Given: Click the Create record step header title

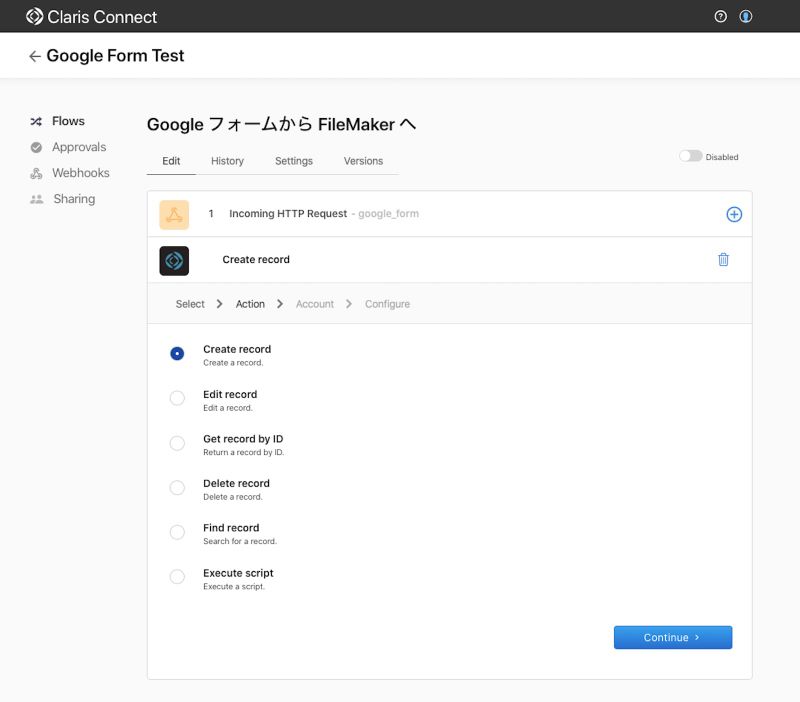Looking at the screenshot, I should click(256, 260).
